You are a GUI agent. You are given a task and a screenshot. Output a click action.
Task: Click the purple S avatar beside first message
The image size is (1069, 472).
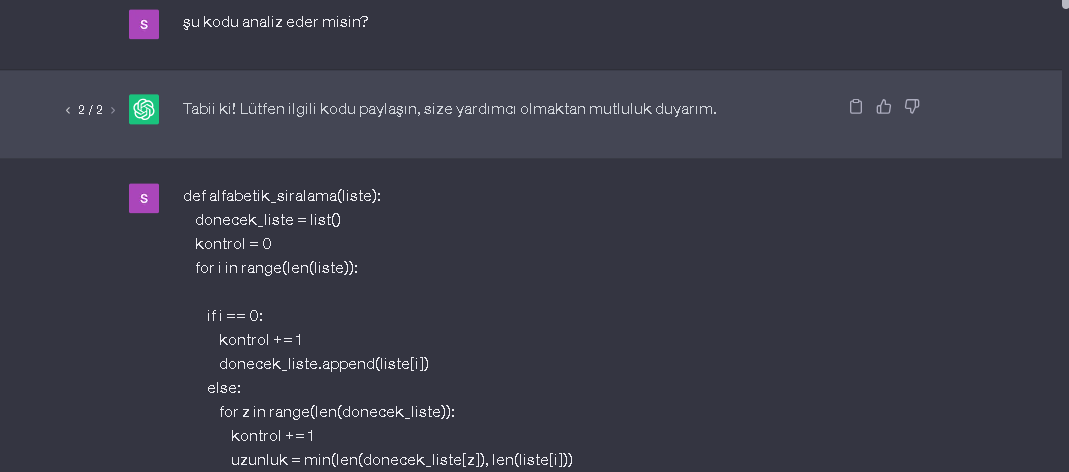coord(144,25)
